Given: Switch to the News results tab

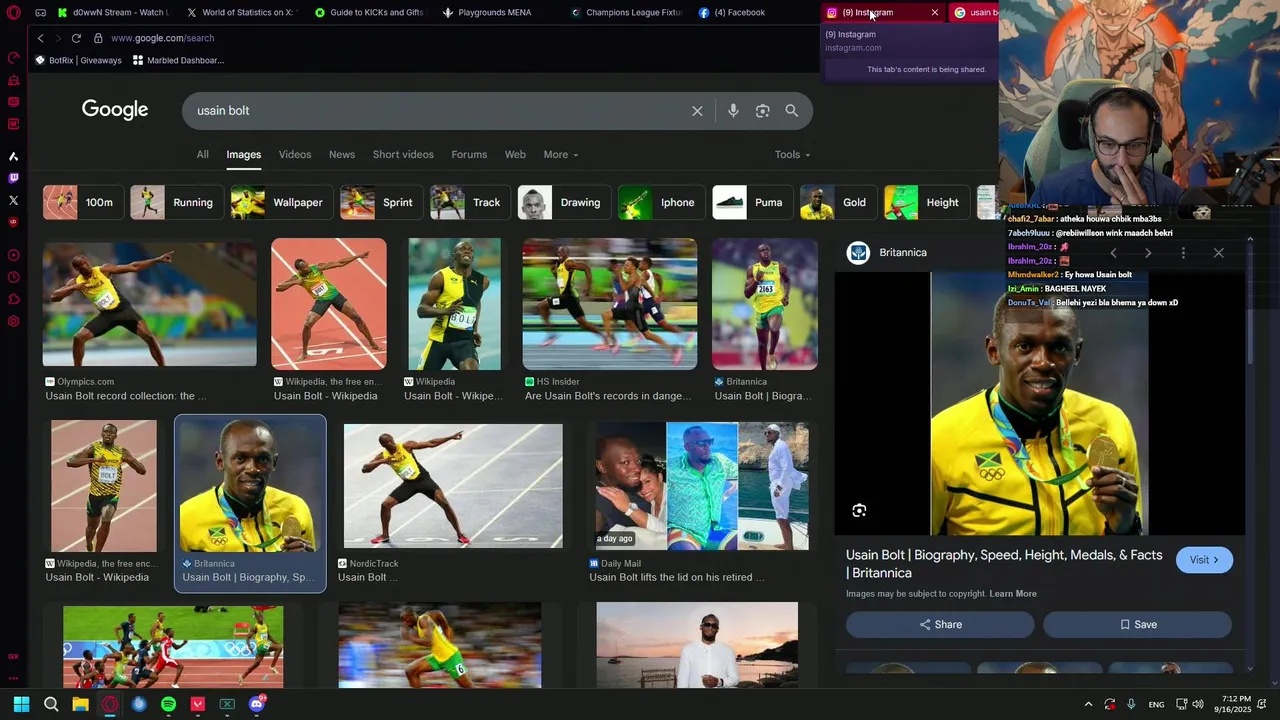Looking at the screenshot, I should click(x=342, y=155).
